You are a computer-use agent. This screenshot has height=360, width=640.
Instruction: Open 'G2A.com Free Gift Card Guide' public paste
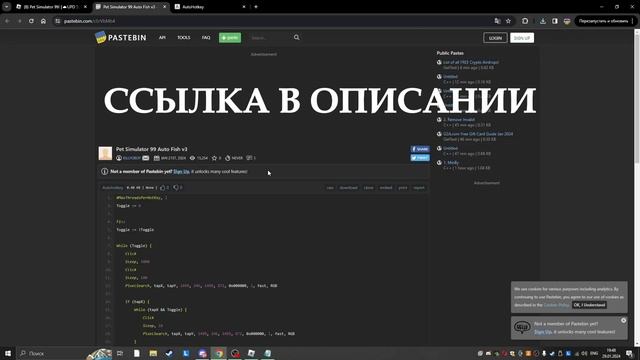tap(478, 134)
